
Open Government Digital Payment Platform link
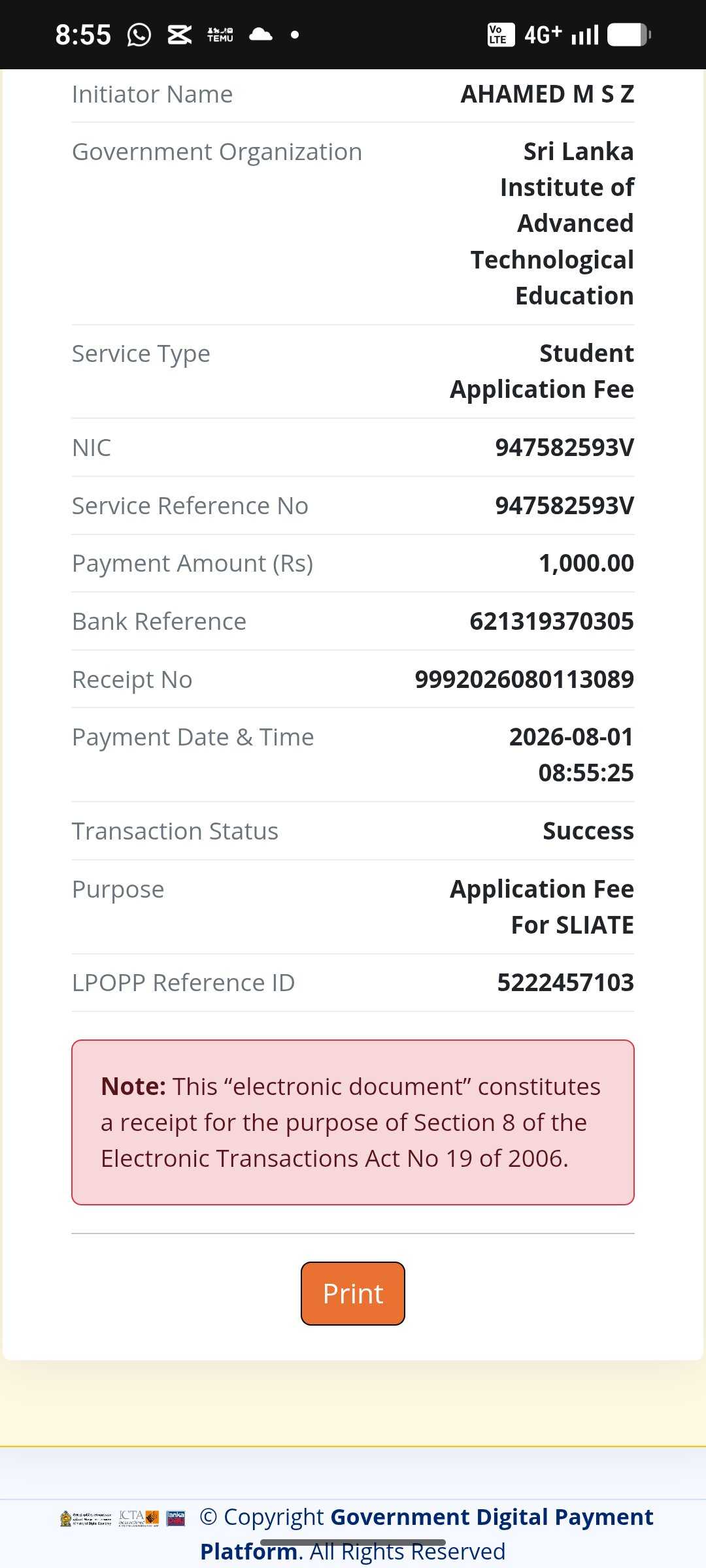(x=426, y=1534)
